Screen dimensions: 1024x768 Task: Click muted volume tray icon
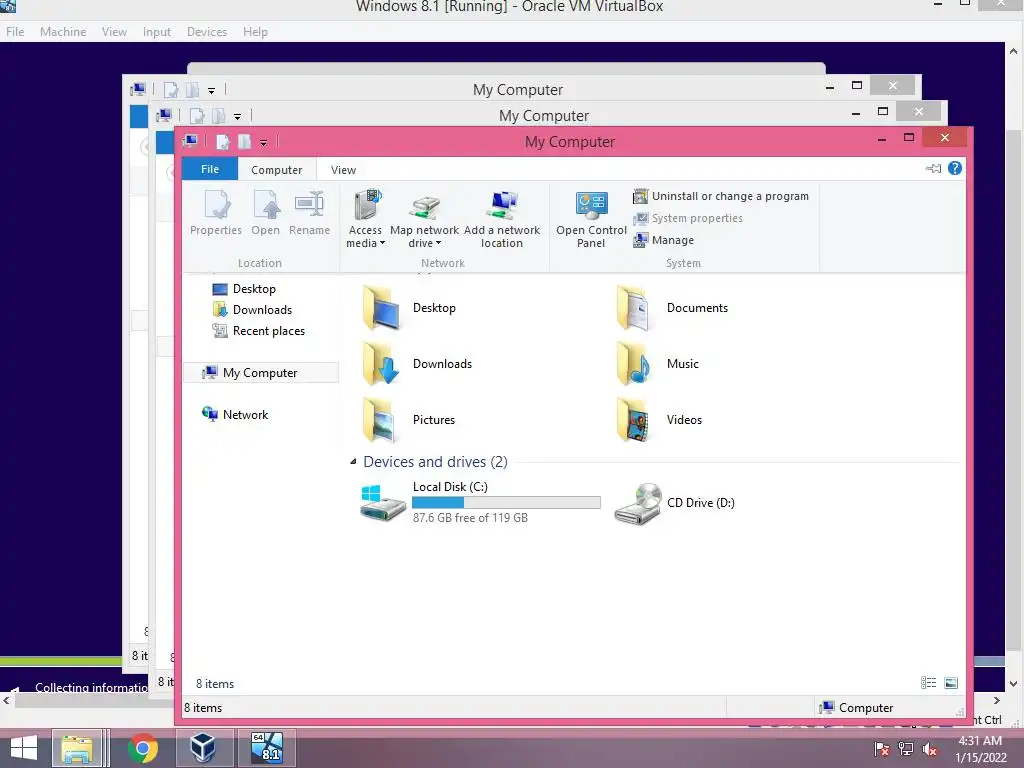click(x=930, y=749)
